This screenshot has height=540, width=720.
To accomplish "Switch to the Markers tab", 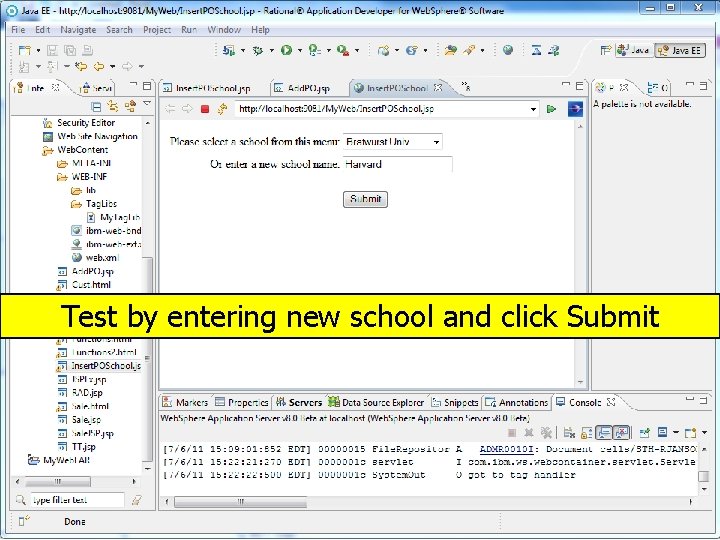I will pyautogui.click(x=186, y=403).
